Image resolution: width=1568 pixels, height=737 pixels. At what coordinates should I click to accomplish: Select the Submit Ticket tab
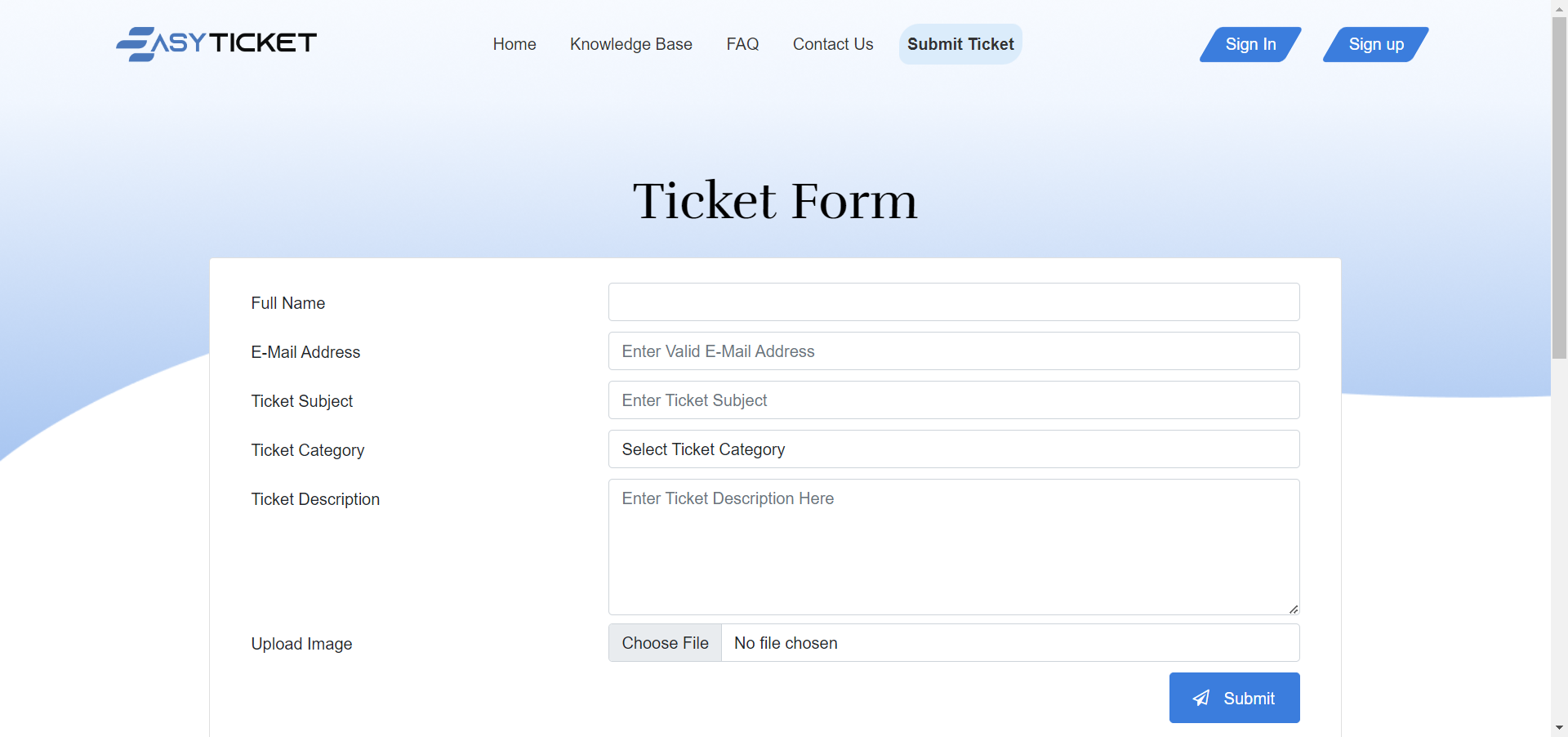pyautogui.click(x=960, y=44)
